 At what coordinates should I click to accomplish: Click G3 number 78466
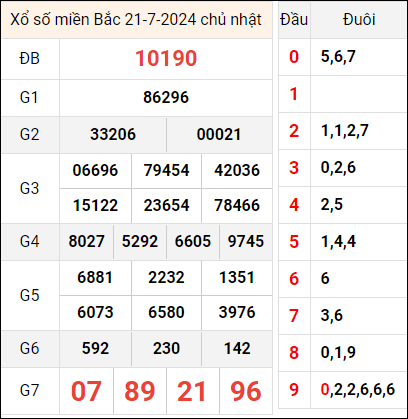237,205
